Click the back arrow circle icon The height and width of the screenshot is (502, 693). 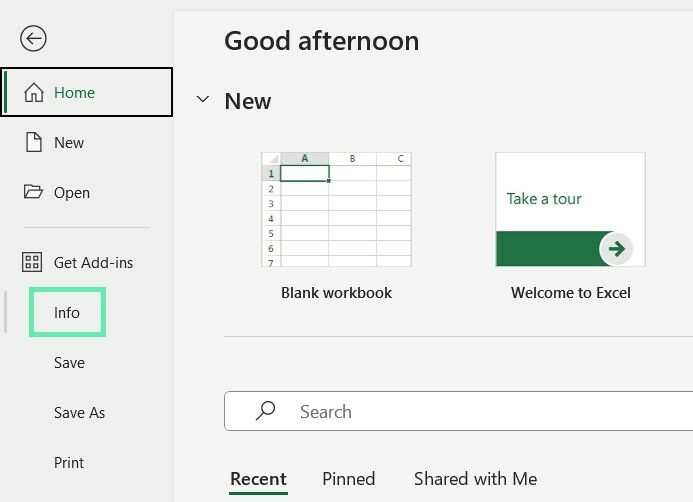pos(33,38)
